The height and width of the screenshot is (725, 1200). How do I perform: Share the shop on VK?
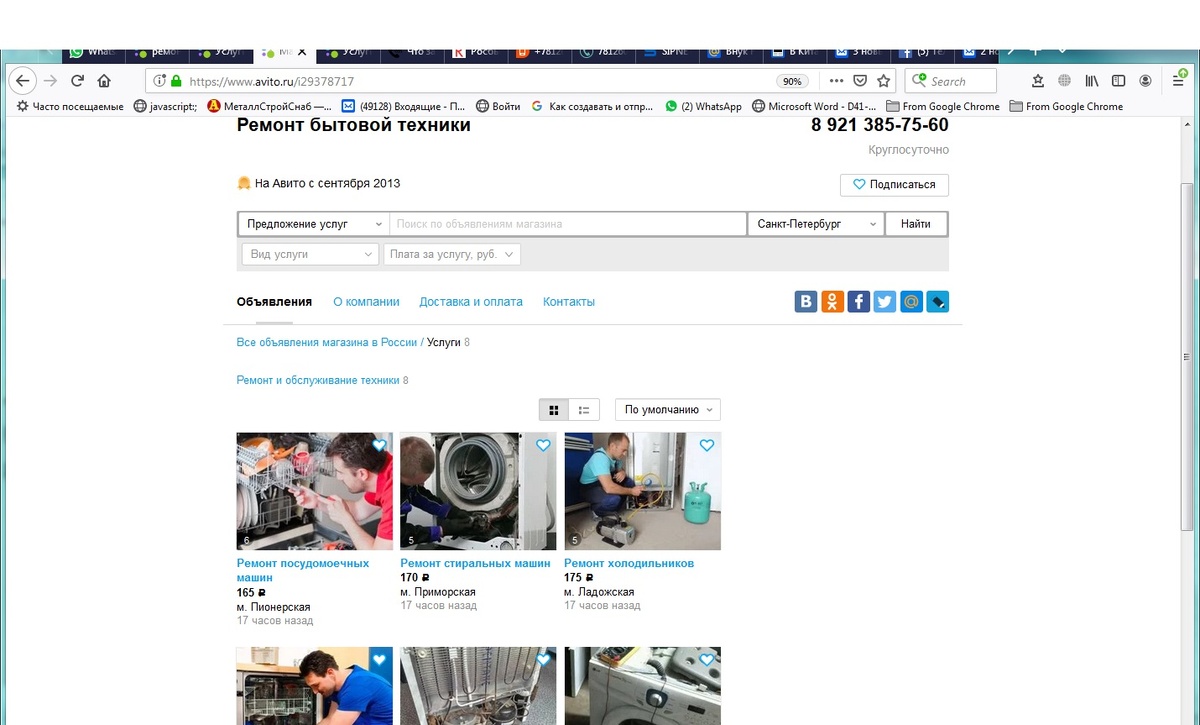point(806,301)
